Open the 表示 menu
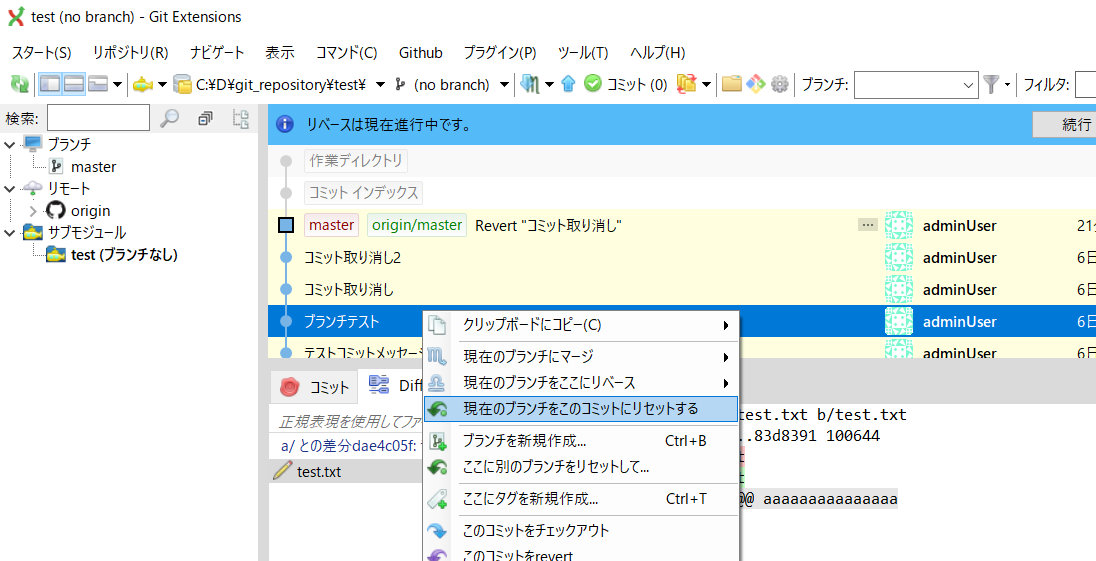This screenshot has width=1096, height=561. coord(280,52)
